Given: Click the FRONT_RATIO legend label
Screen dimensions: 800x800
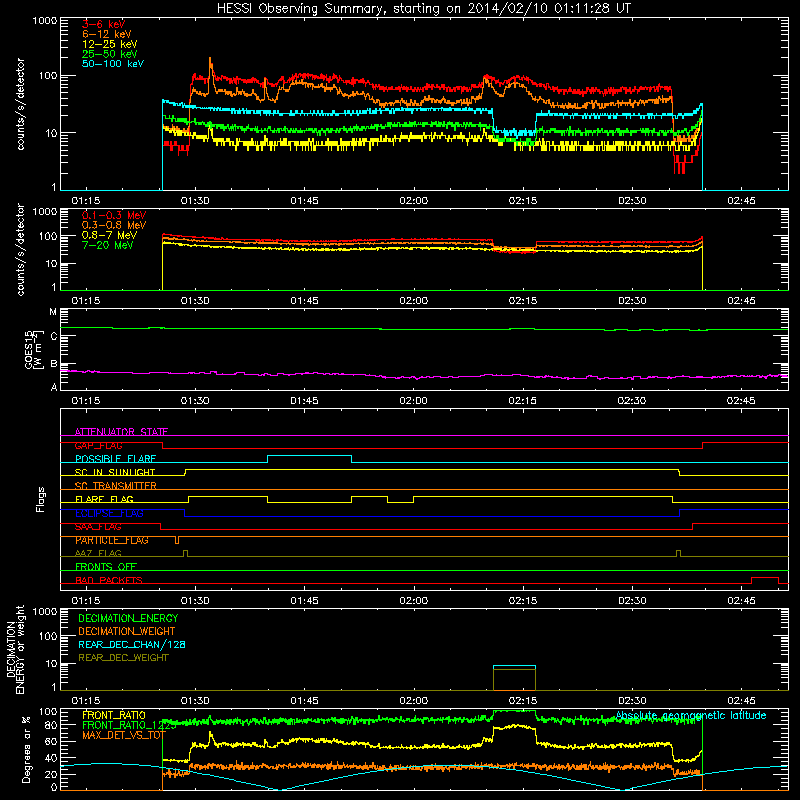Looking at the screenshot, I should coord(114,715).
